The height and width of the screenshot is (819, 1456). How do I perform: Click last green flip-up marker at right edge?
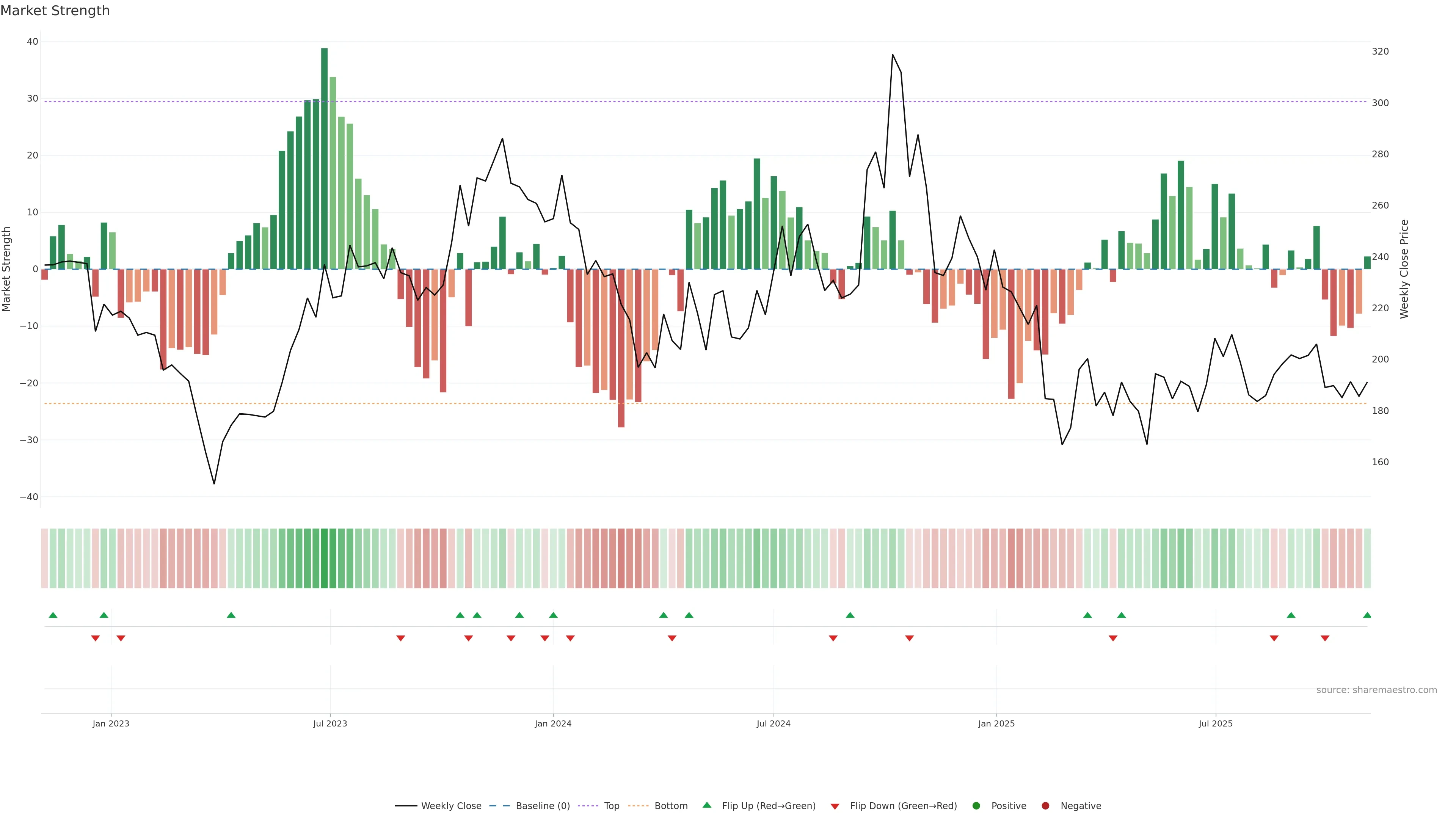[x=1367, y=615]
